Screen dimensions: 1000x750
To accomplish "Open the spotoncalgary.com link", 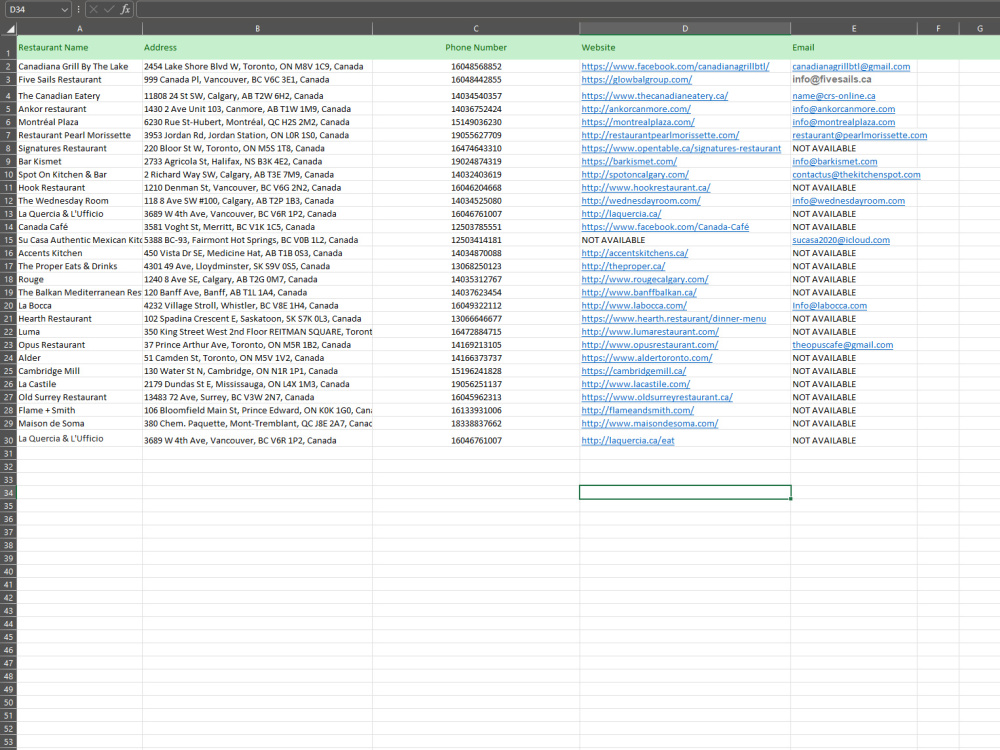I will click(x=635, y=175).
